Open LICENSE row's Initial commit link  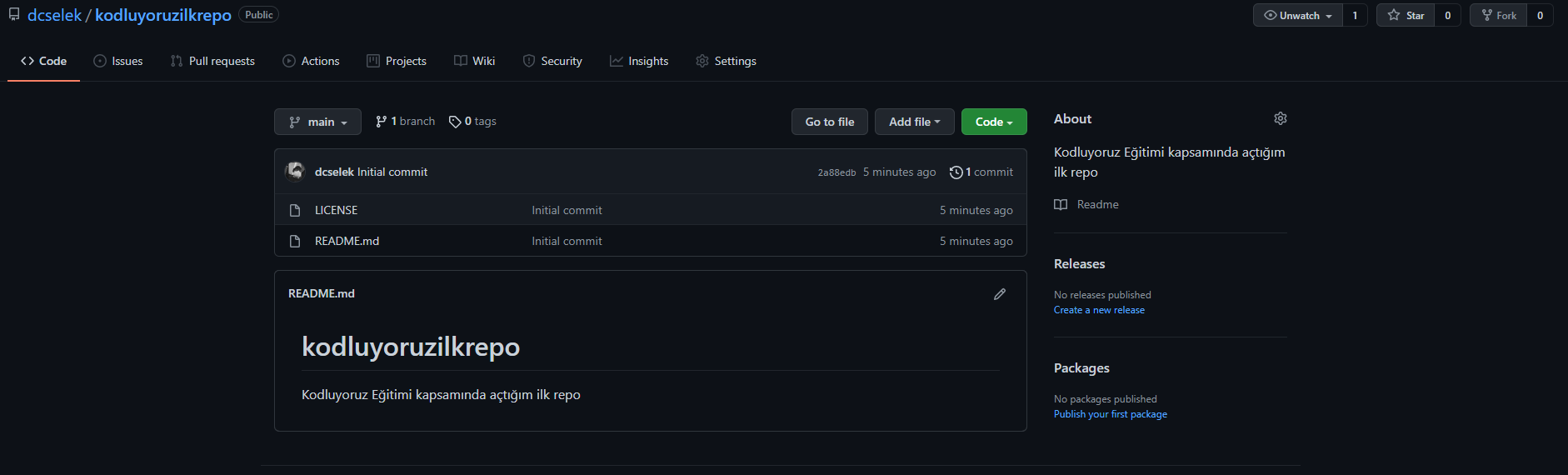567,210
